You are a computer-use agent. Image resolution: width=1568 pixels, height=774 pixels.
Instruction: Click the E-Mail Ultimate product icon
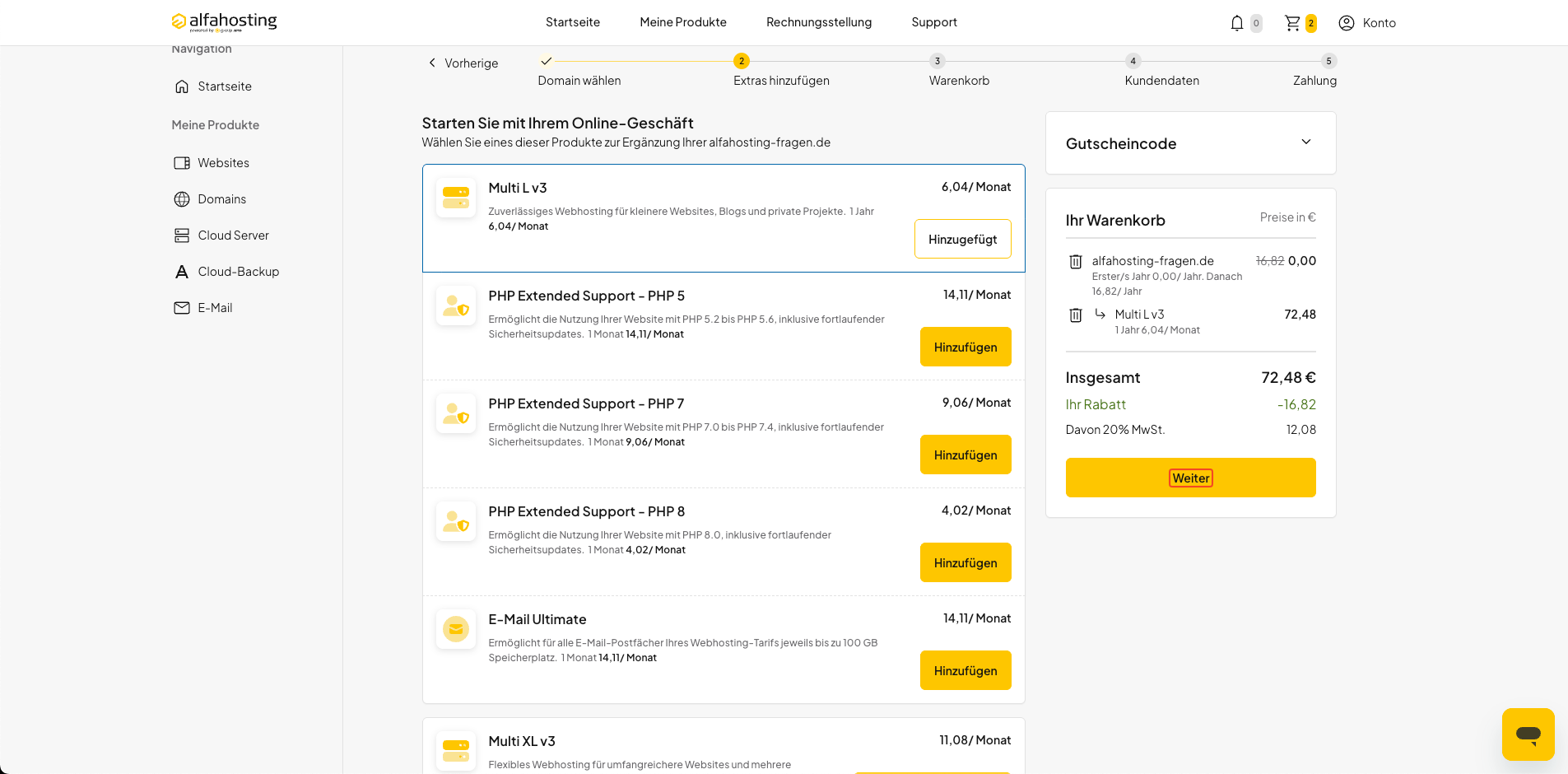(456, 629)
